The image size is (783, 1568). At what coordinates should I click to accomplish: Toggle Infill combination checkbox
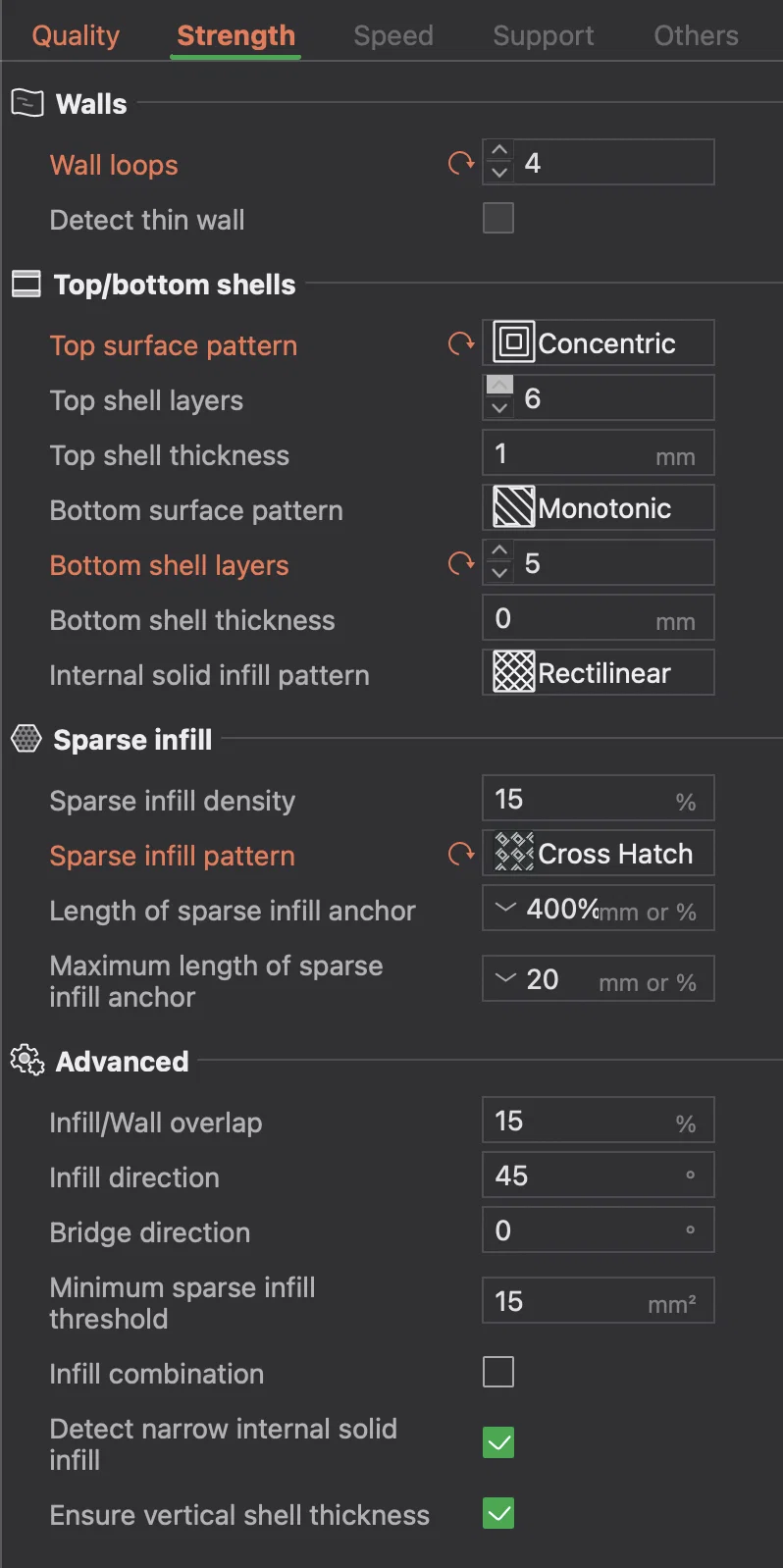[x=498, y=1372]
